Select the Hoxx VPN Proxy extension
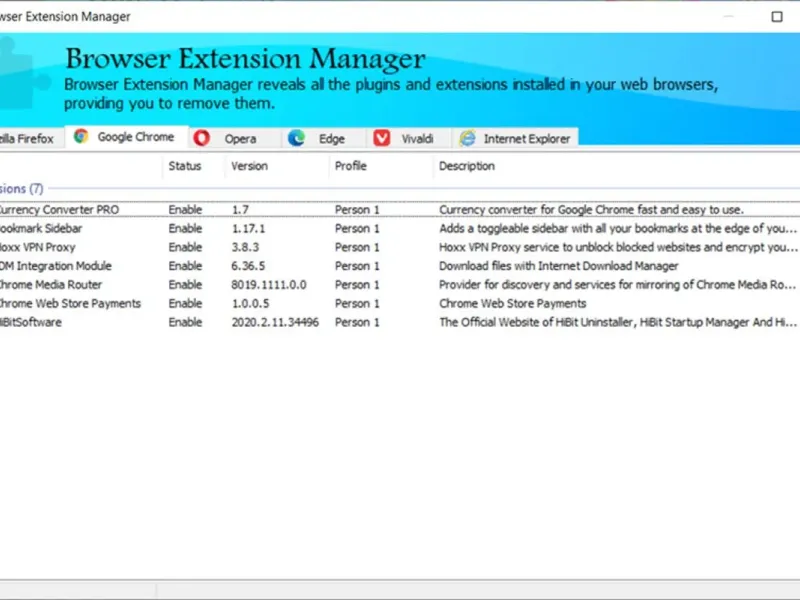This screenshot has width=800, height=600. tap(37, 247)
